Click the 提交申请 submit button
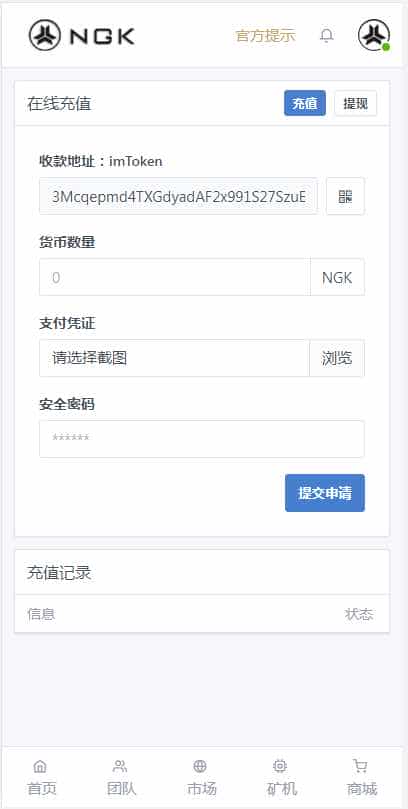 tap(325, 493)
